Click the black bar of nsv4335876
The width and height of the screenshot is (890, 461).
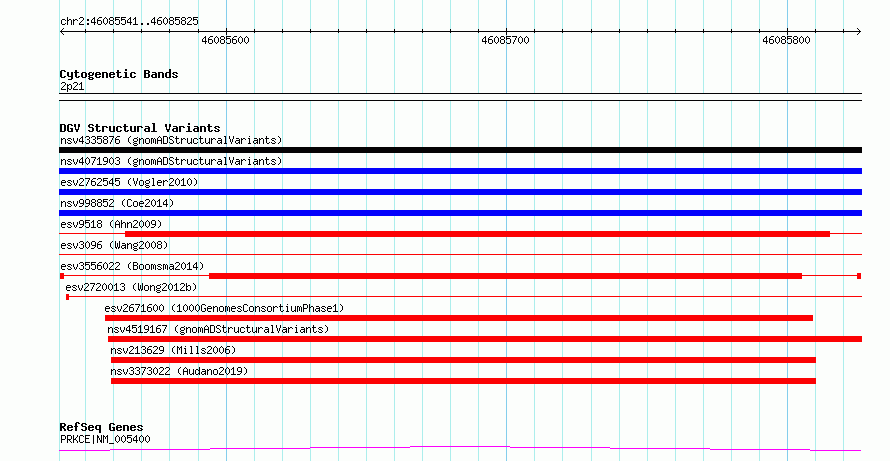coord(460,150)
